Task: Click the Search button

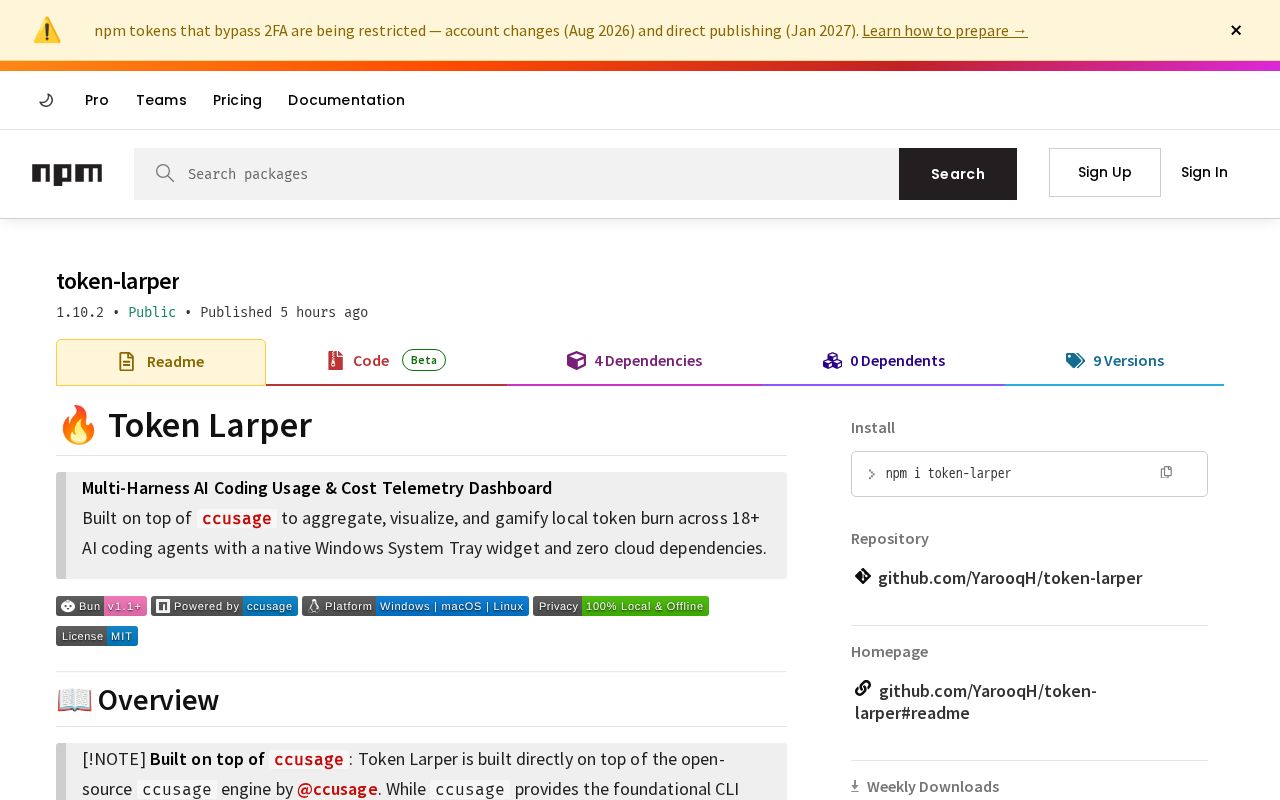Action: 958,174
